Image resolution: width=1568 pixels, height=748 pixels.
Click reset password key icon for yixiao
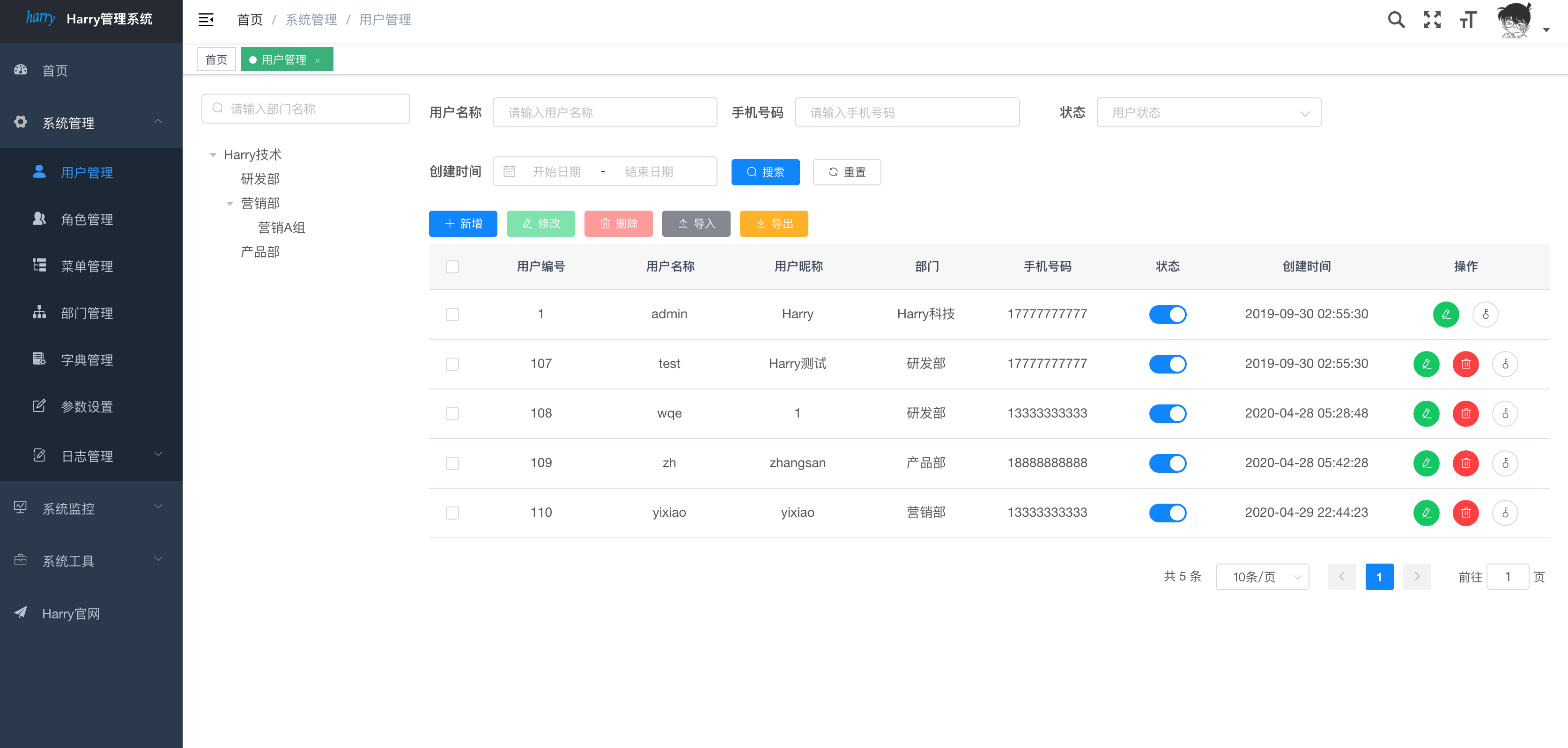(x=1505, y=513)
